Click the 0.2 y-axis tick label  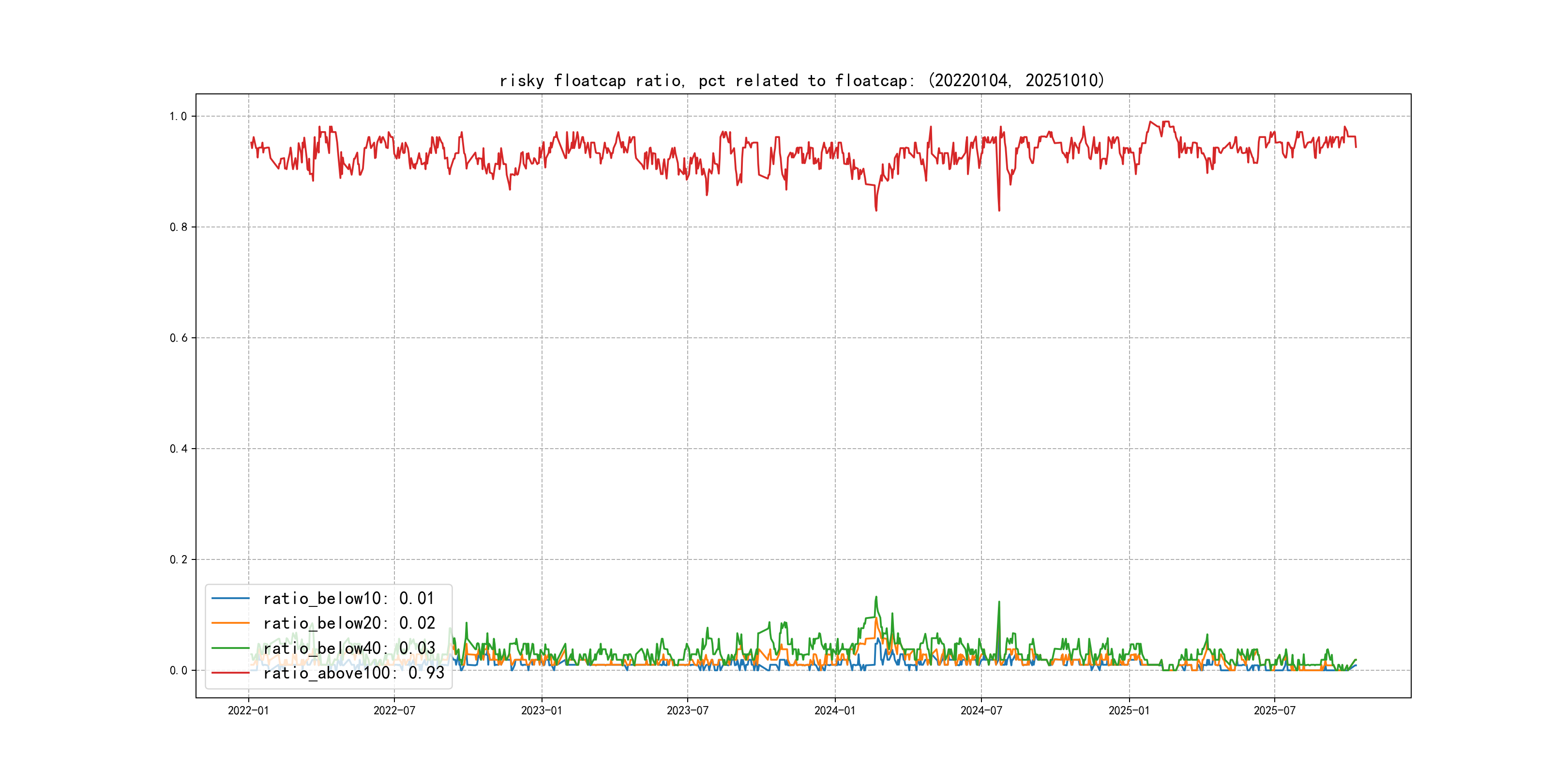[179, 559]
